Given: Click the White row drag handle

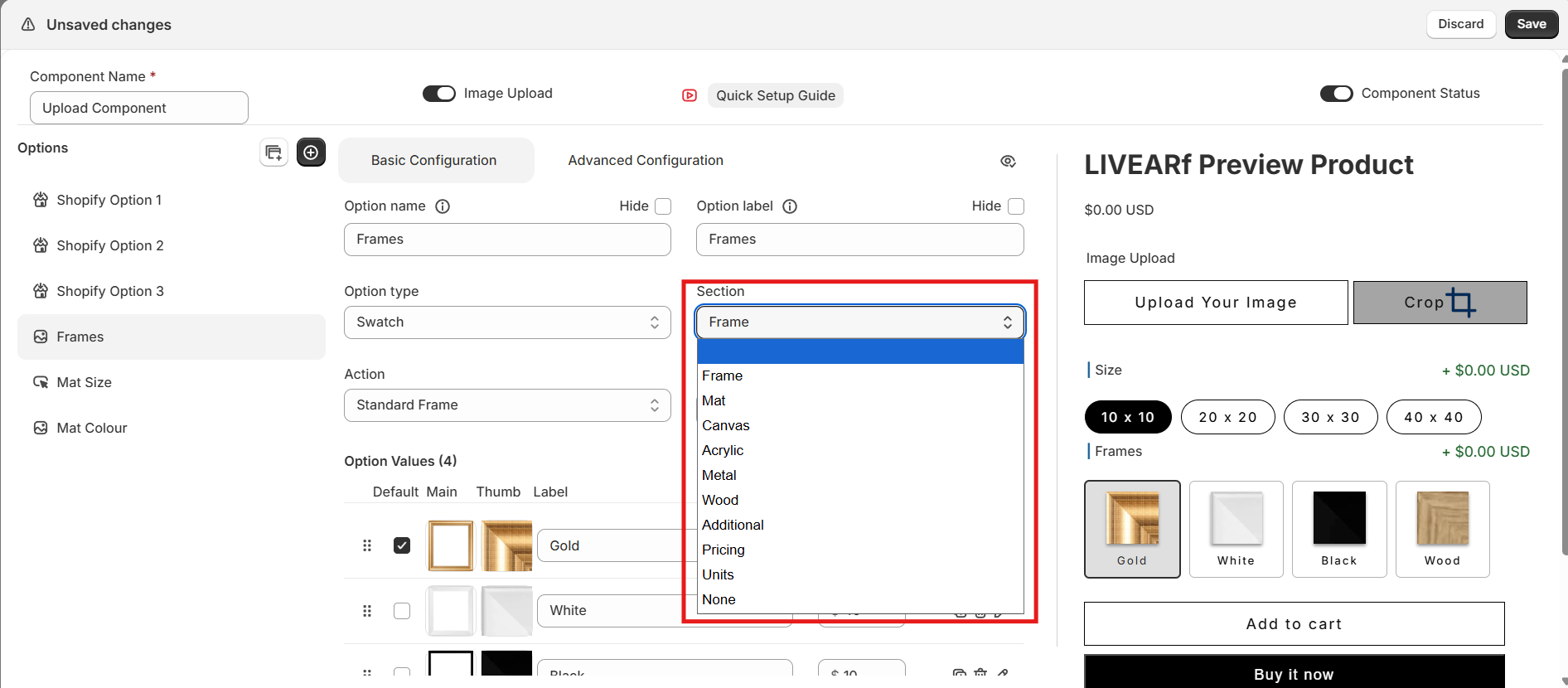Looking at the screenshot, I should [x=367, y=611].
